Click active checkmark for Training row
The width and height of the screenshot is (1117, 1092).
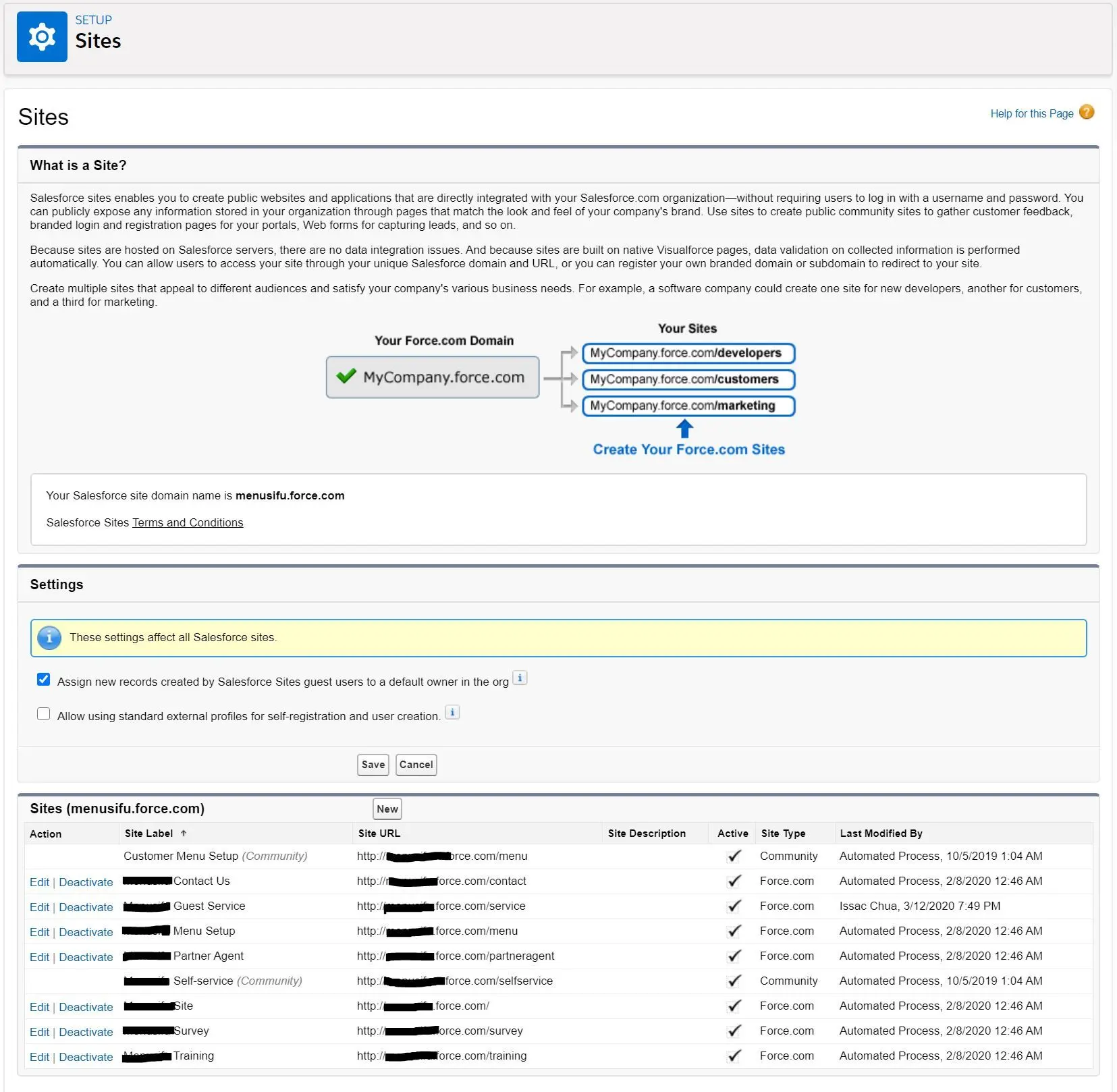[x=734, y=1056]
